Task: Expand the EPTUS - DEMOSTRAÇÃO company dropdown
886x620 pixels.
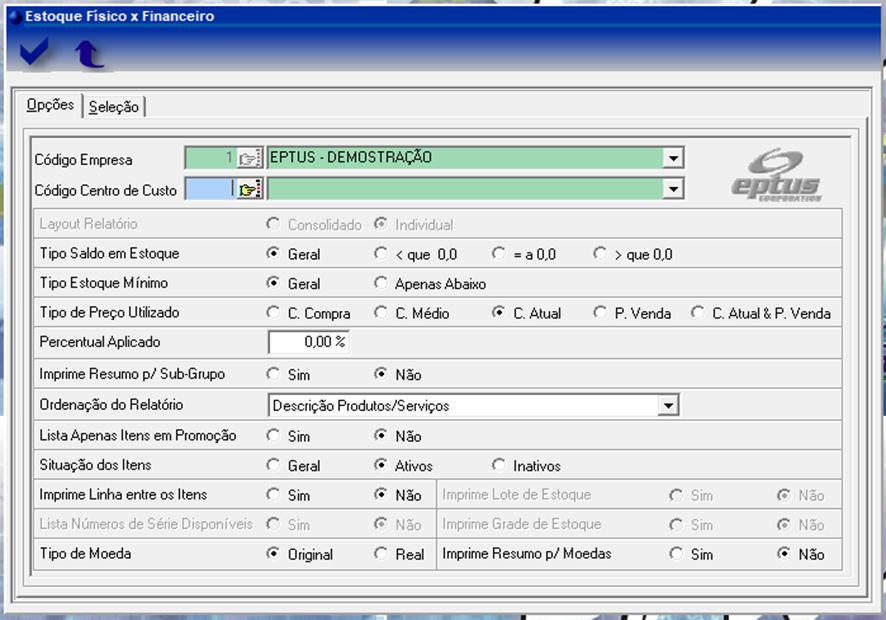Action: [x=673, y=159]
